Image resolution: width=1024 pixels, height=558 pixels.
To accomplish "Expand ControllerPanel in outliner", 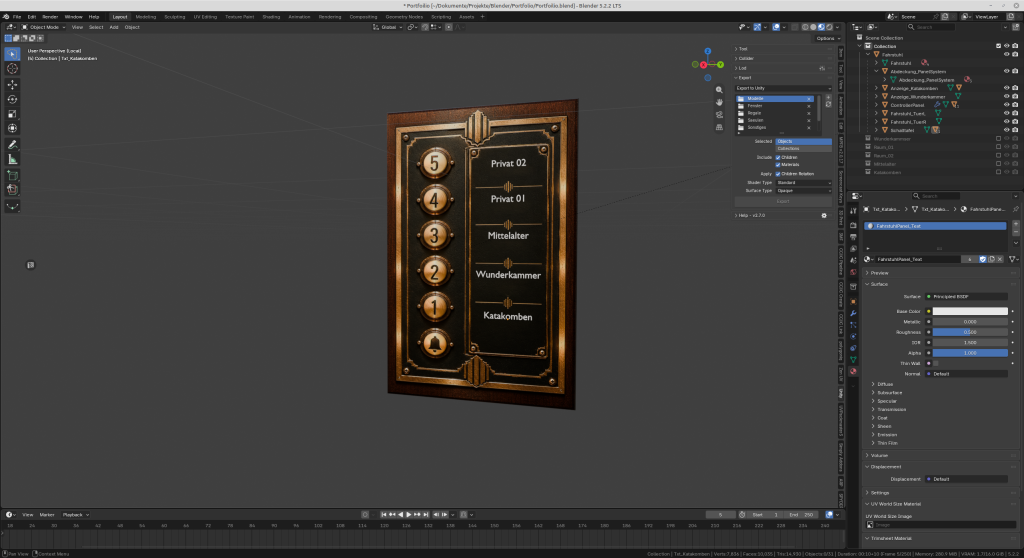I will pyautogui.click(x=876, y=105).
